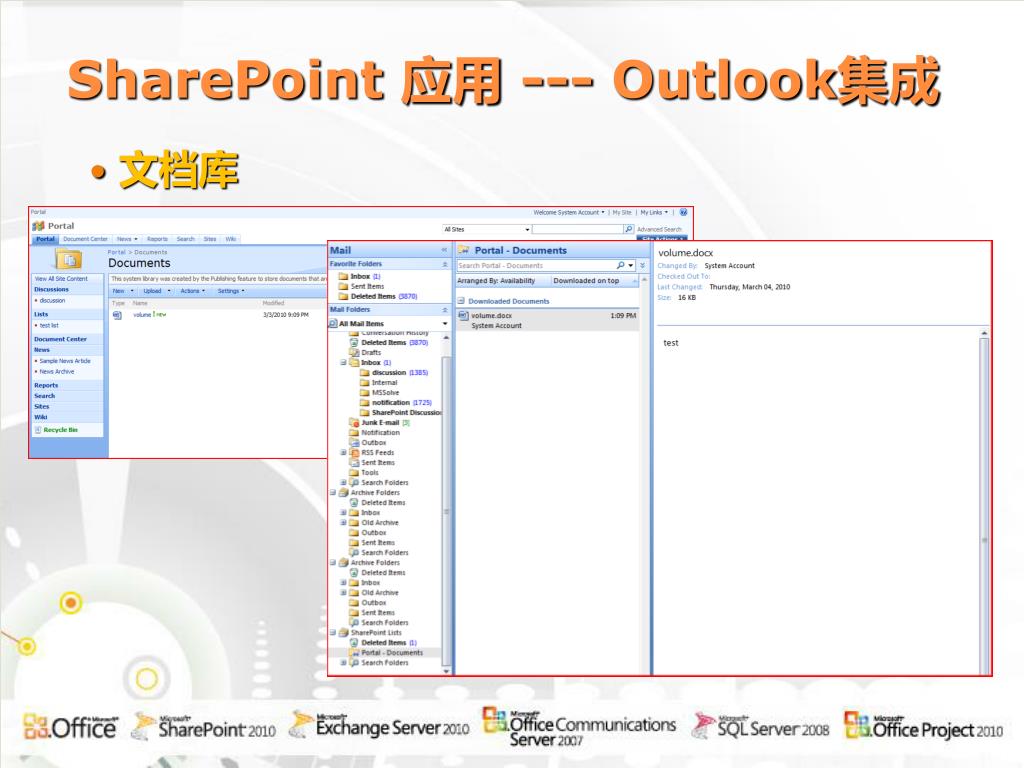Open the All Sites search scope dropdown
Viewport: 1024px width, 768px height.
point(487,229)
